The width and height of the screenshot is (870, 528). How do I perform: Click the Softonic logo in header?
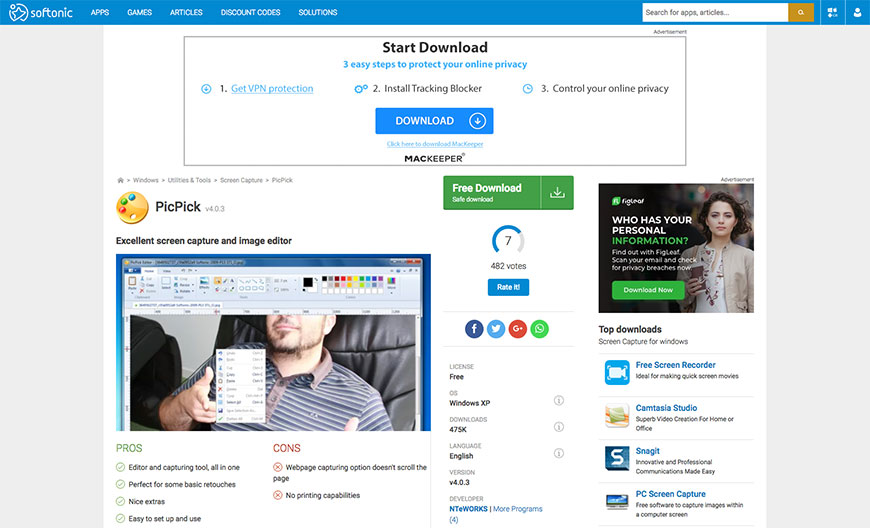(x=43, y=13)
